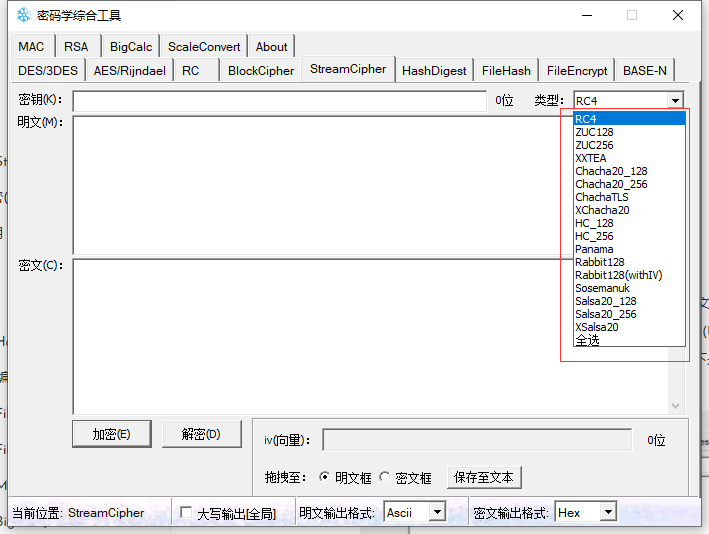Click the 保存至文本 save button
Screen dimensions: 709x534
point(484,477)
